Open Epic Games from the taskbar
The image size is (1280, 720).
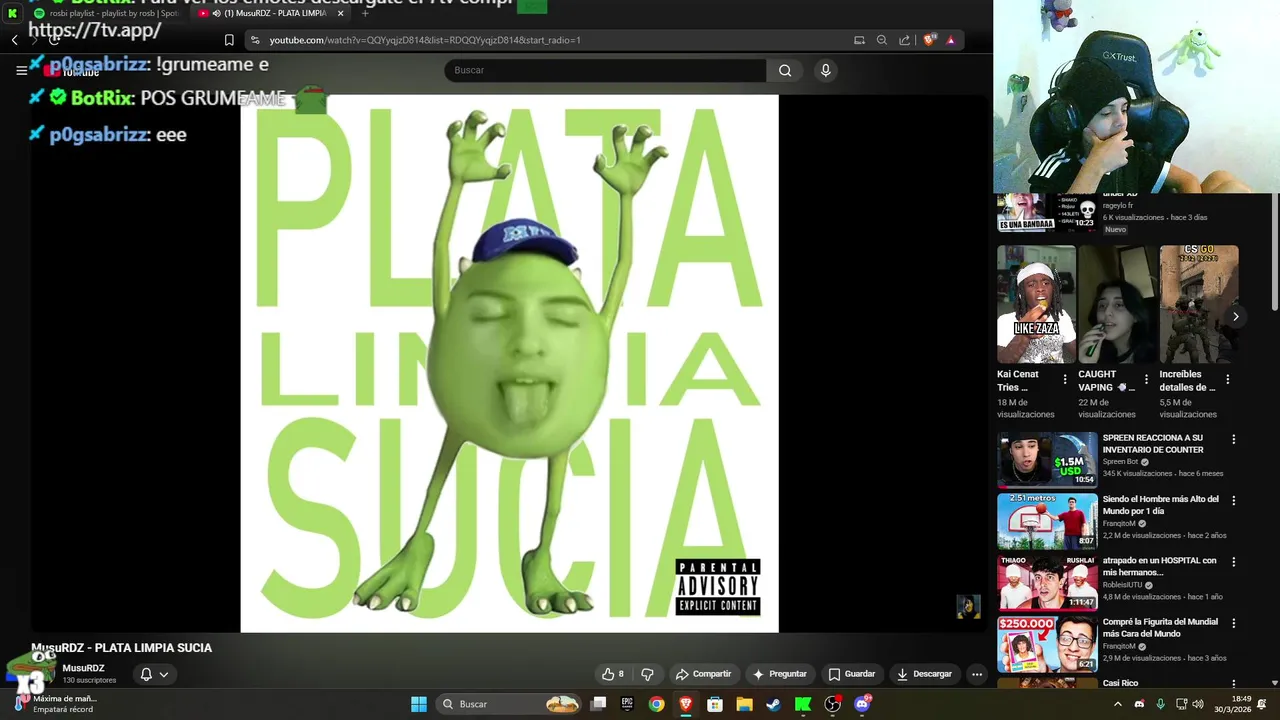(x=627, y=704)
